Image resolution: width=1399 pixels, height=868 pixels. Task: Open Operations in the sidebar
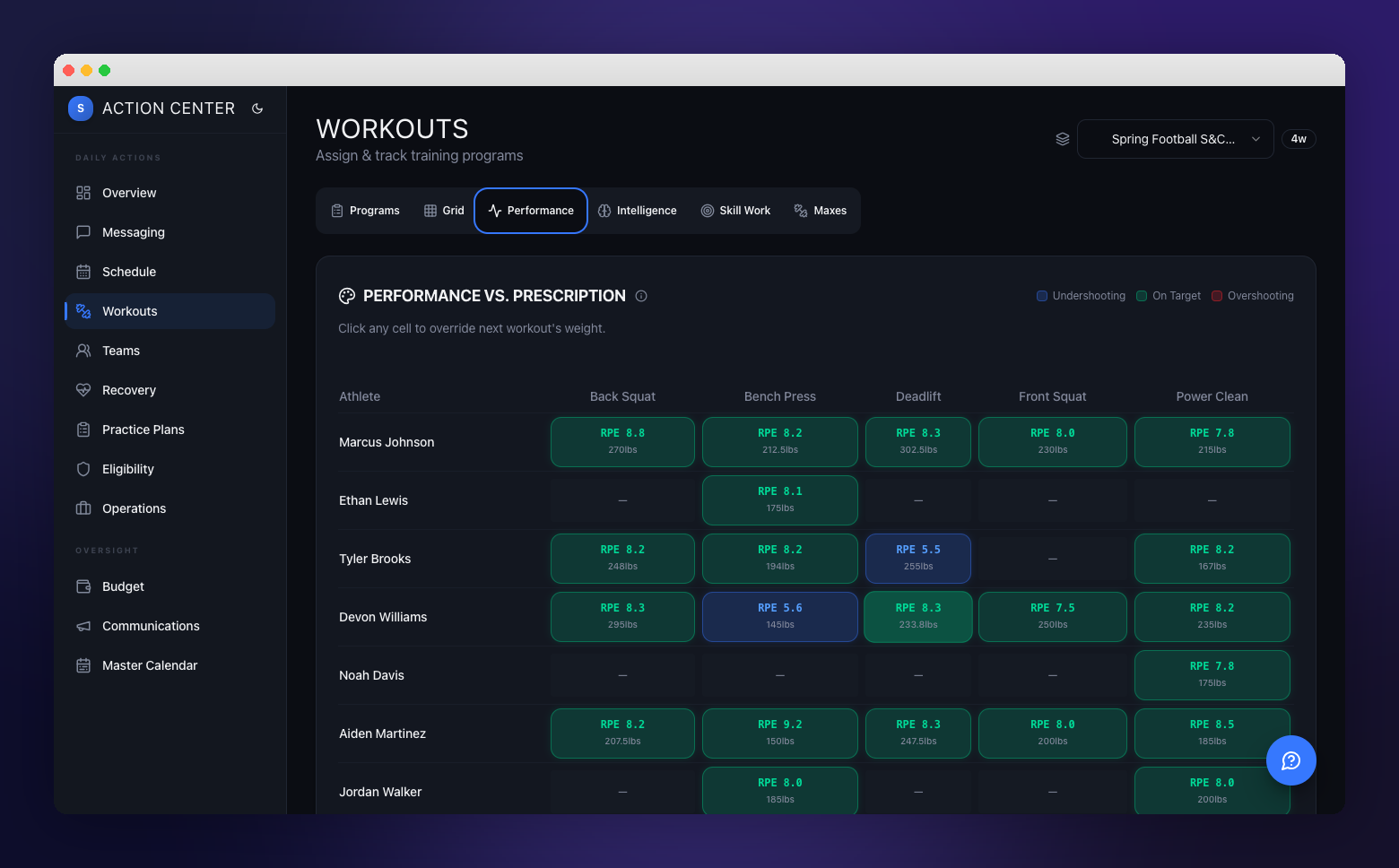click(x=169, y=508)
